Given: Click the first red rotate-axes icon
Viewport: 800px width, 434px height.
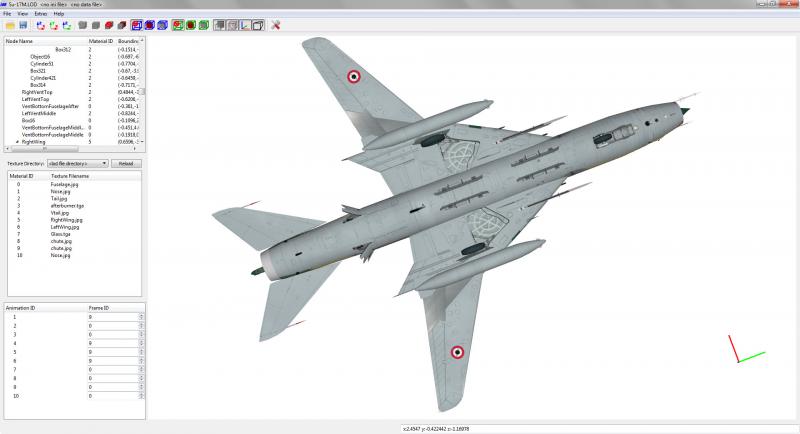Looking at the screenshot, I should tap(41, 25).
